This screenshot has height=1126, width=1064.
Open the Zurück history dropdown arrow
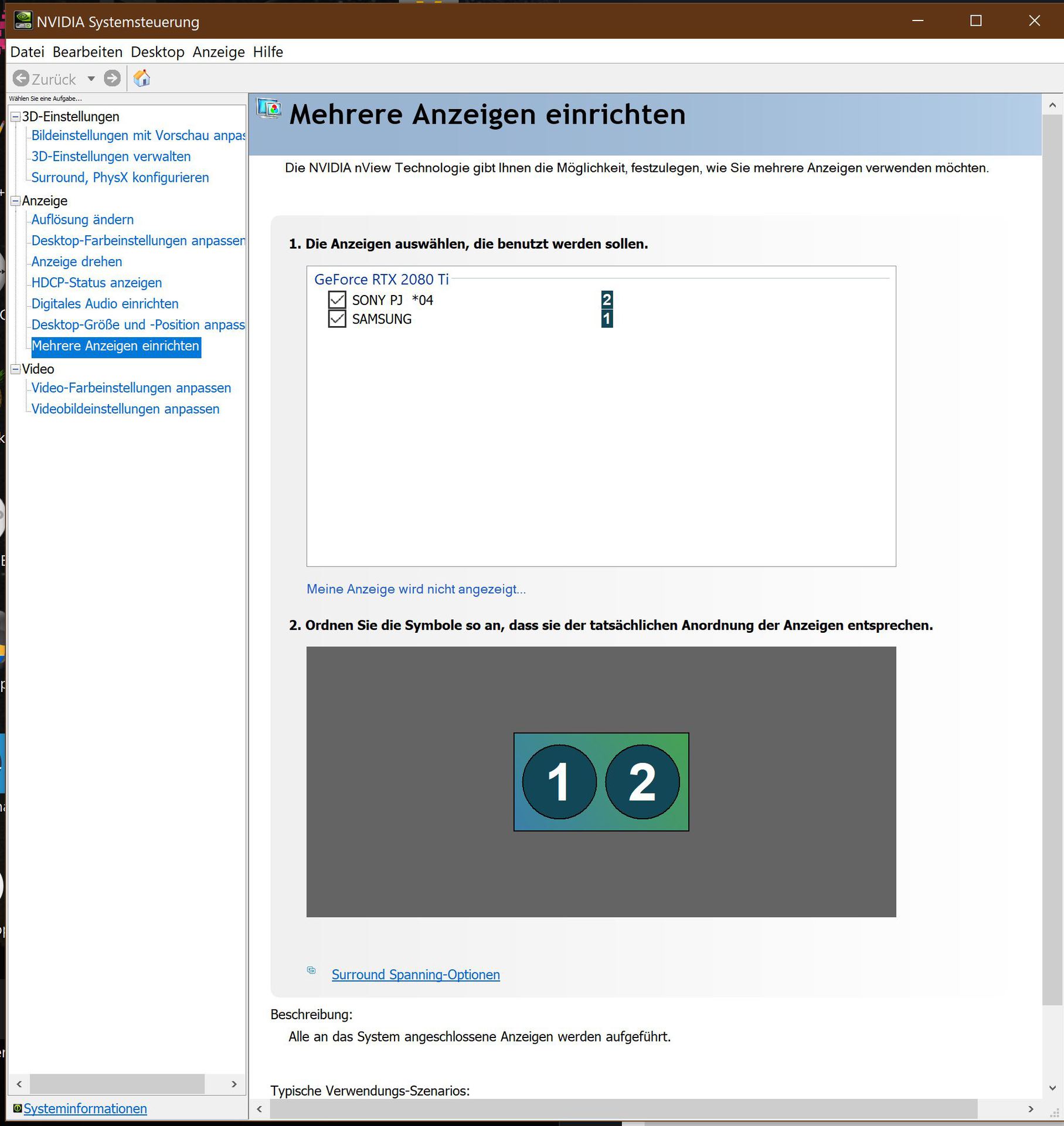(x=91, y=79)
